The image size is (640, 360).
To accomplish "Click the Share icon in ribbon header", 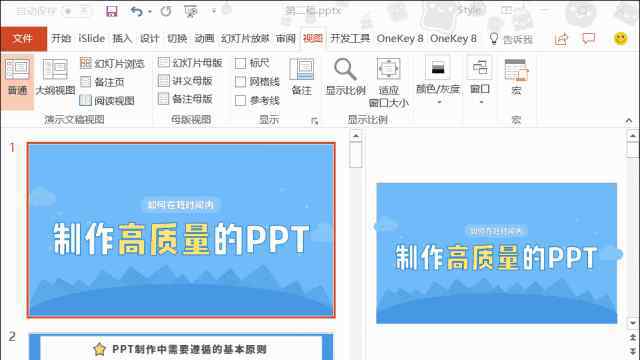I will click(x=561, y=39).
